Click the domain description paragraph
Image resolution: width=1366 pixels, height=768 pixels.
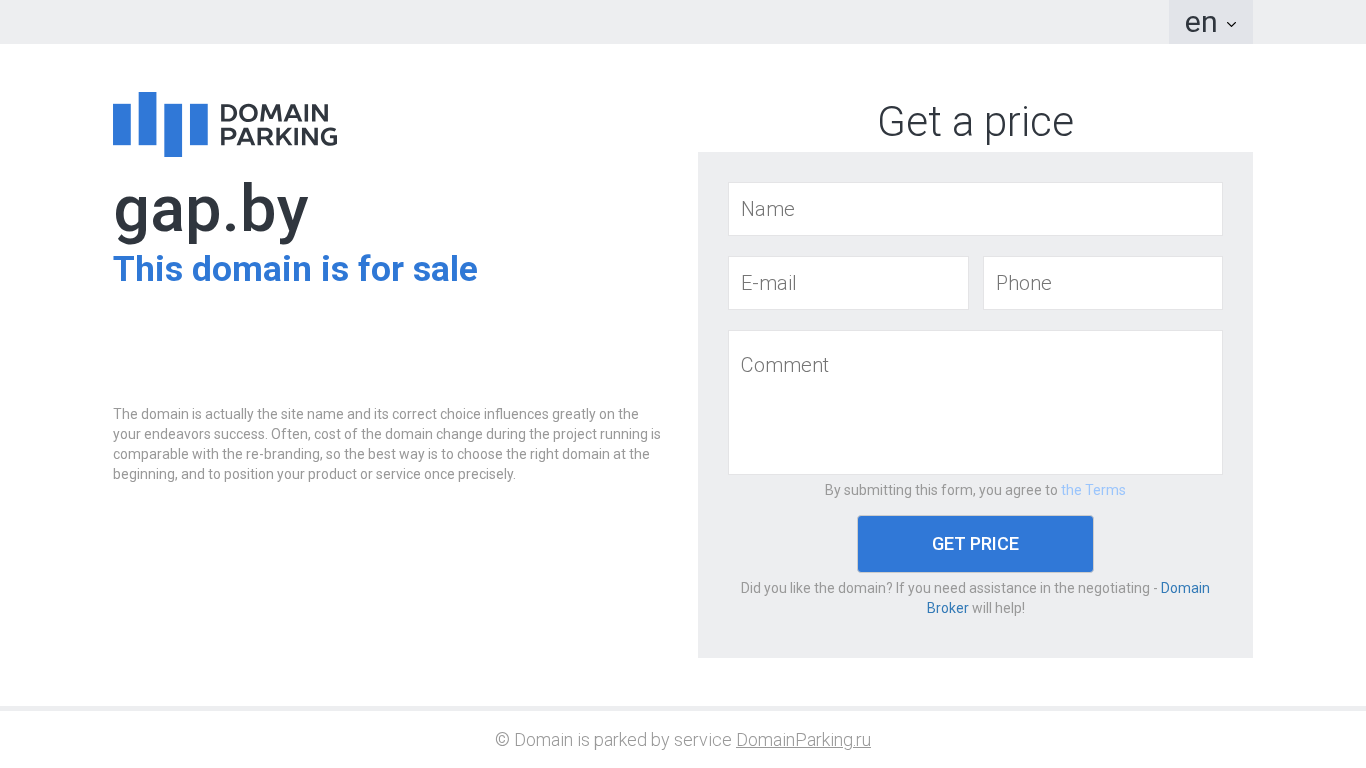coord(387,444)
